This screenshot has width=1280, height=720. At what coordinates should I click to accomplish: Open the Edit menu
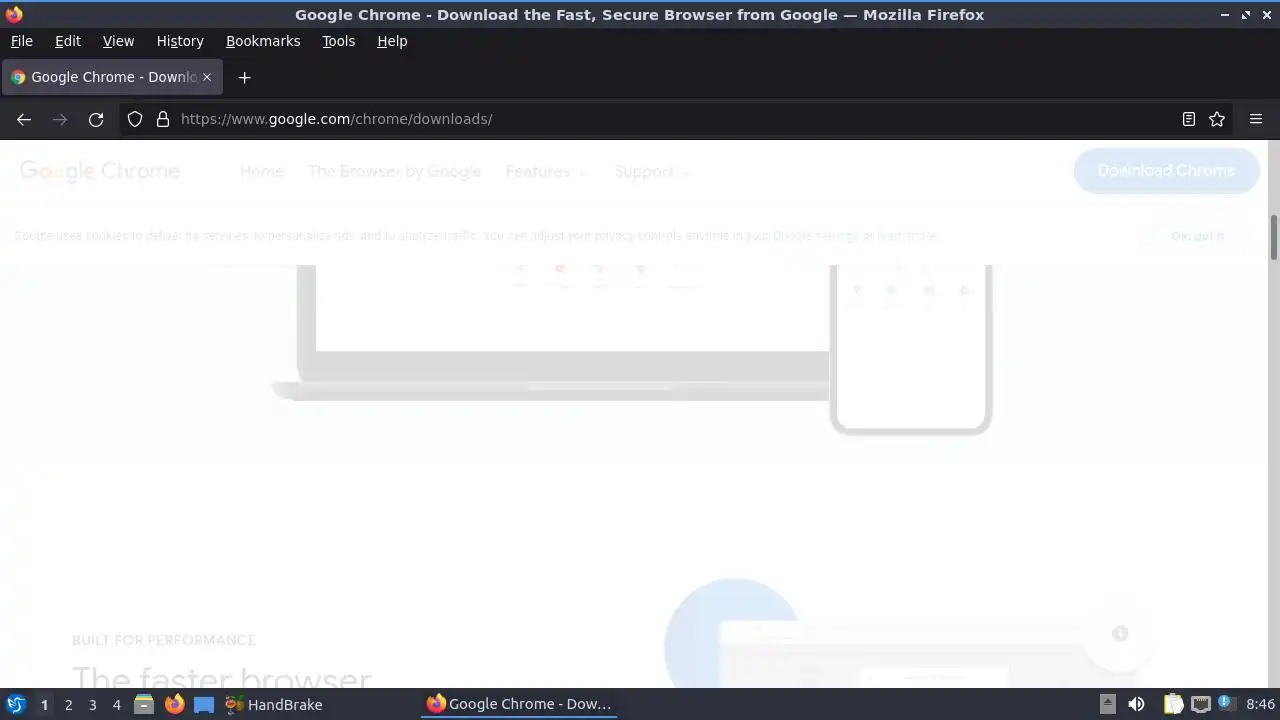[68, 41]
